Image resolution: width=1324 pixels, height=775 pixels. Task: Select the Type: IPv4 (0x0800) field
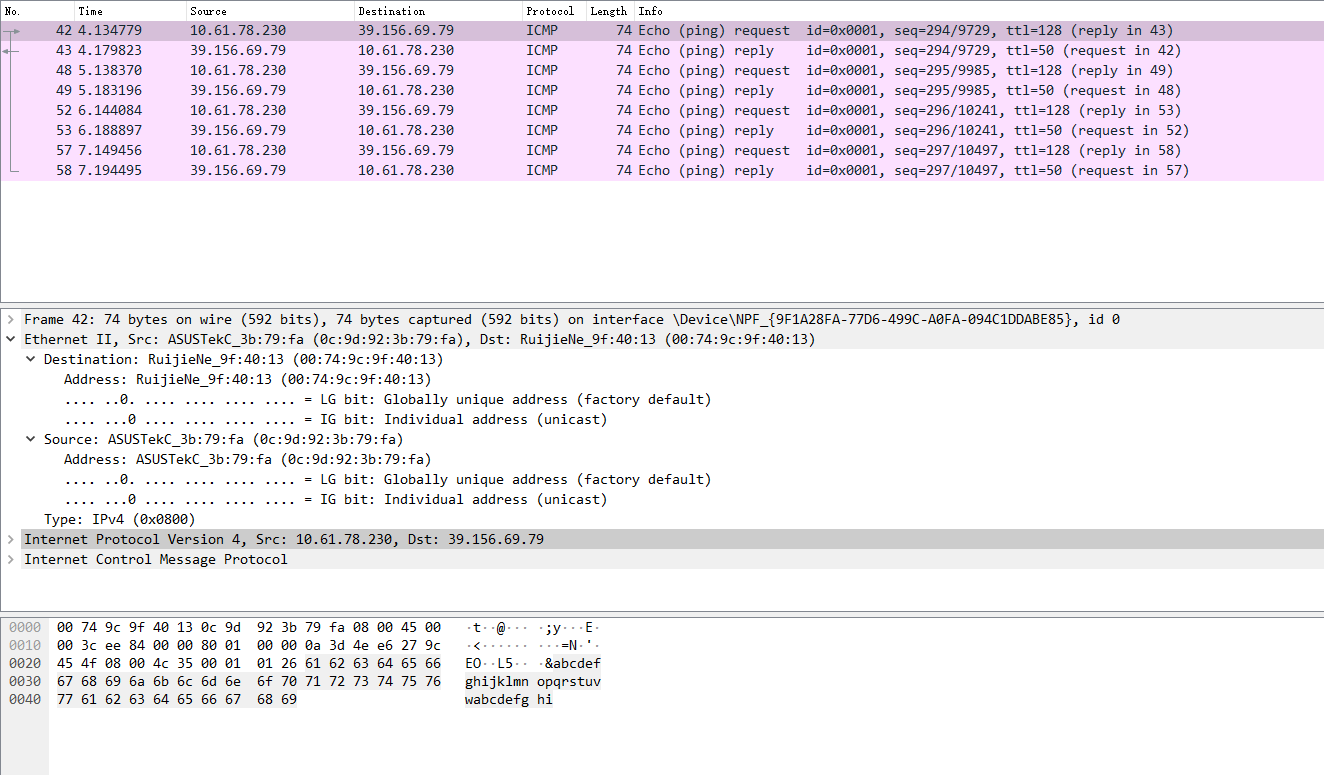coord(120,519)
